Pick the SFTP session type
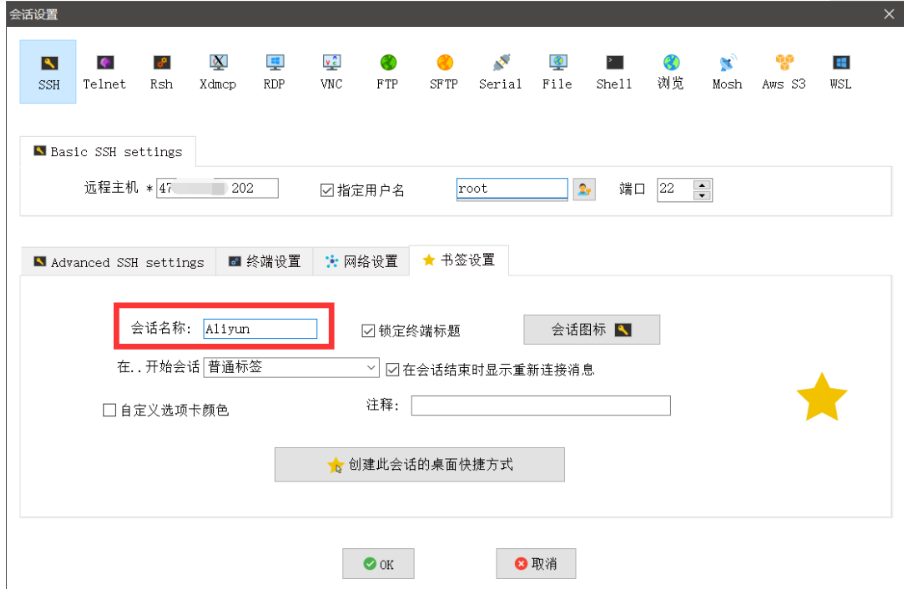 (x=444, y=72)
